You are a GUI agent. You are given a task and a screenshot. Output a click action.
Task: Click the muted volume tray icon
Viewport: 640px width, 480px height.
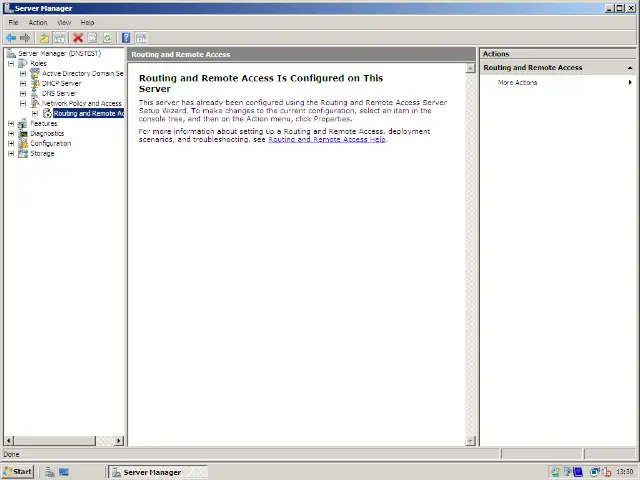[x=607, y=472]
